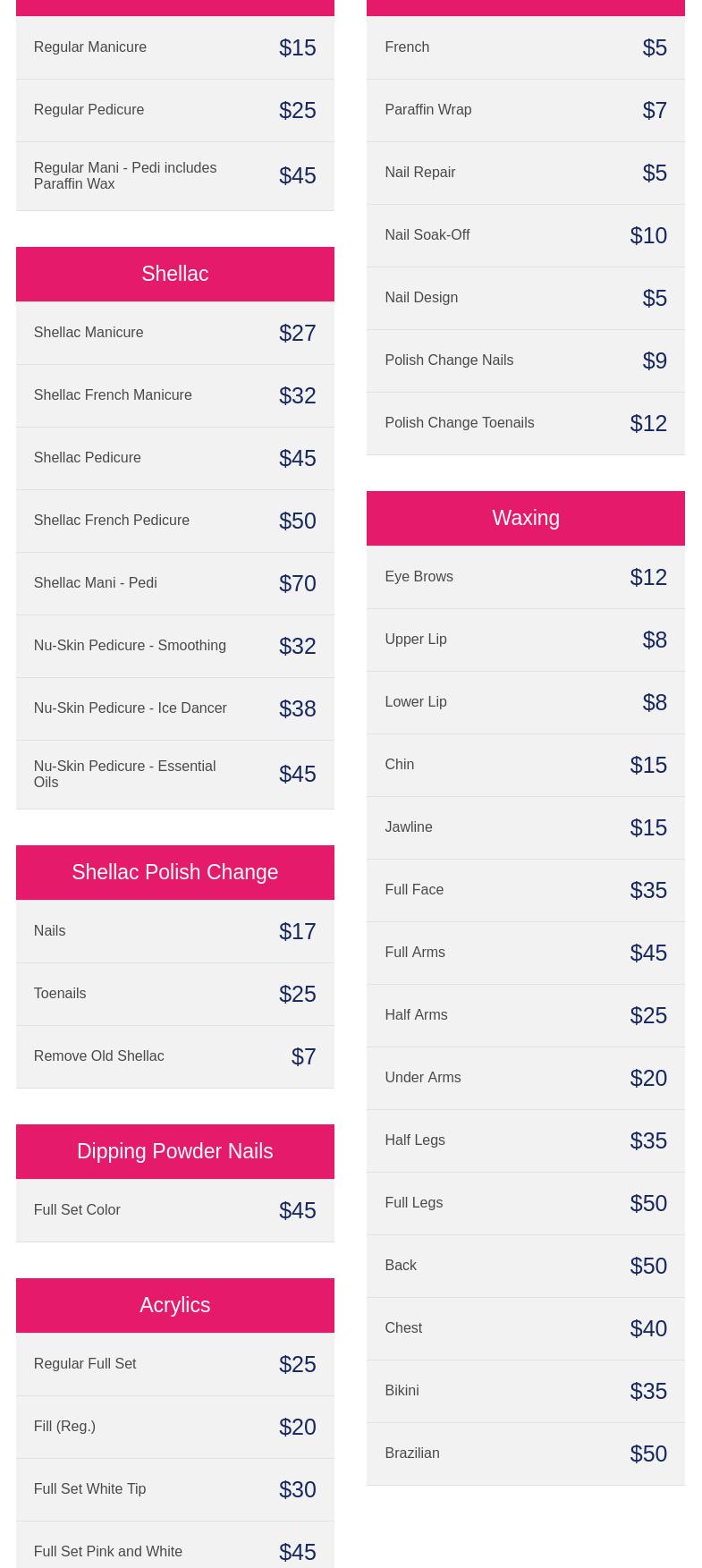Viewport: 702px width, 1568px height.
Task: Click the Full Set Color row
Action: 174,1210
